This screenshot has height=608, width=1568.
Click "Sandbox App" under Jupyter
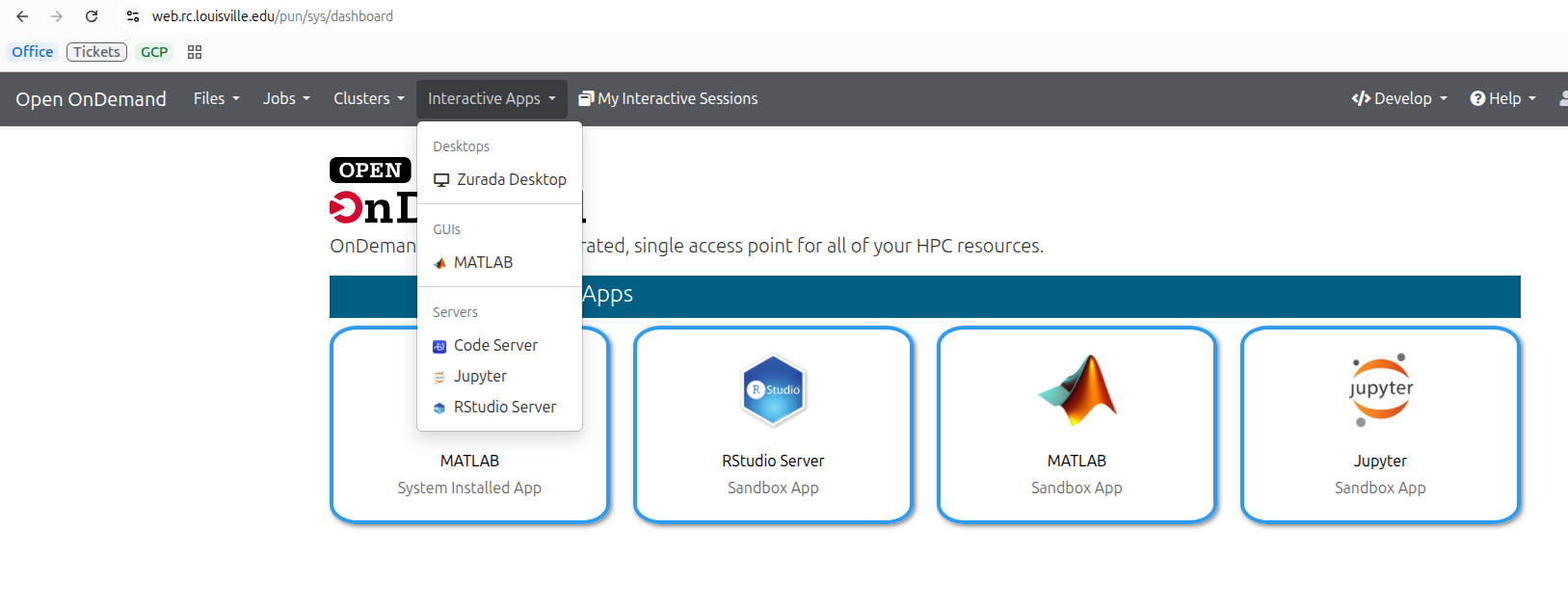(x=1380, y=488)
